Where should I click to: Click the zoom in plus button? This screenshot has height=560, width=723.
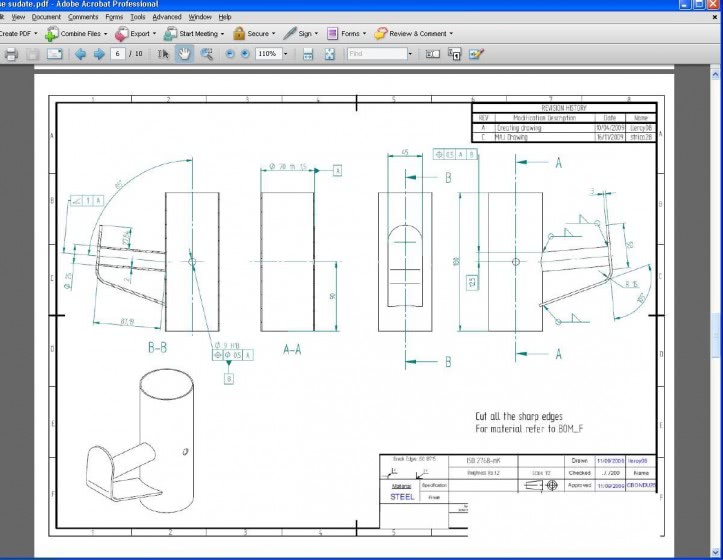pyautogui.click(x=245, y=54)
